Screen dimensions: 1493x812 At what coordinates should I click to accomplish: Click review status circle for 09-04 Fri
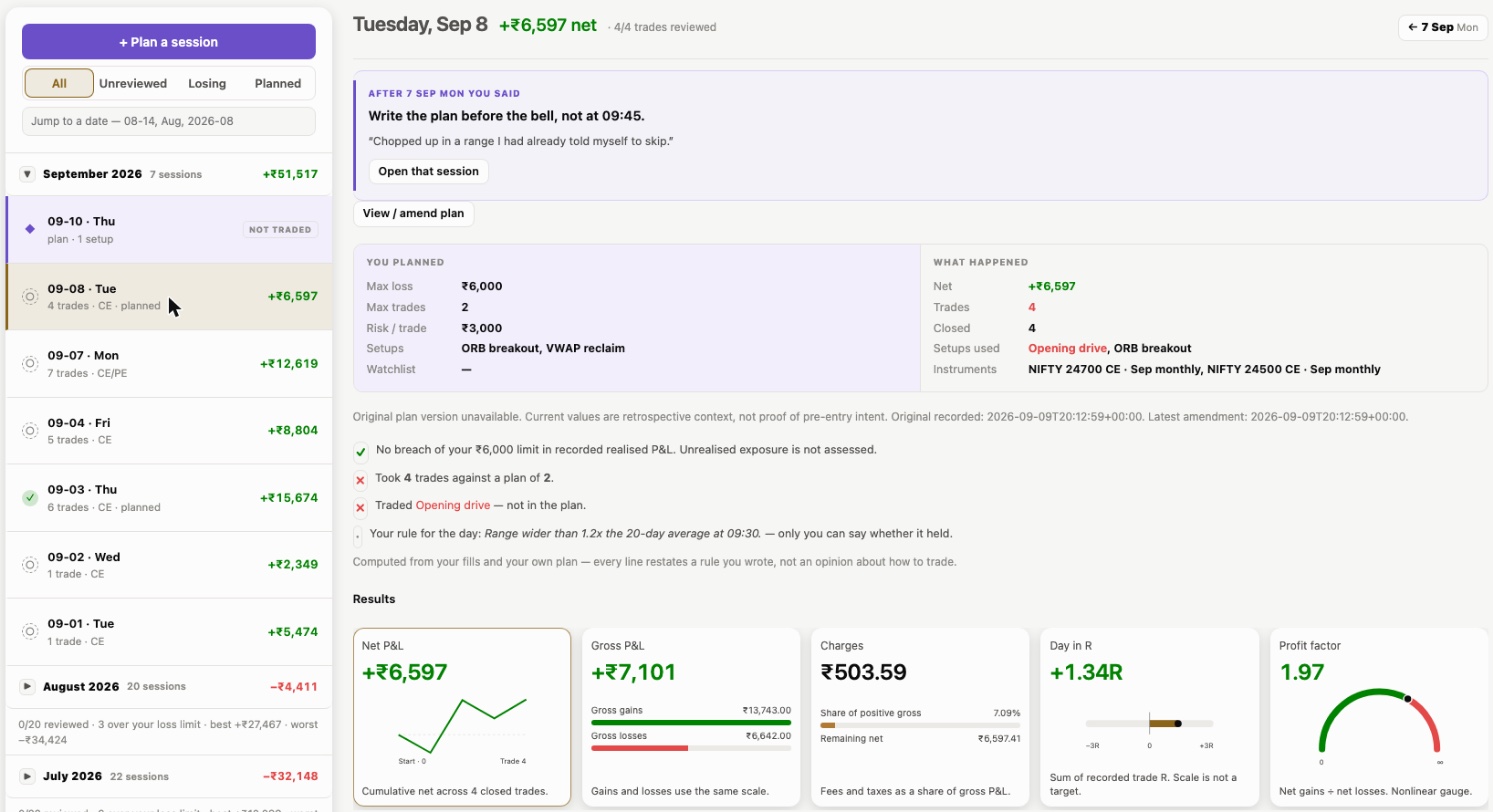pyautogui.click(x=30, y=430)
